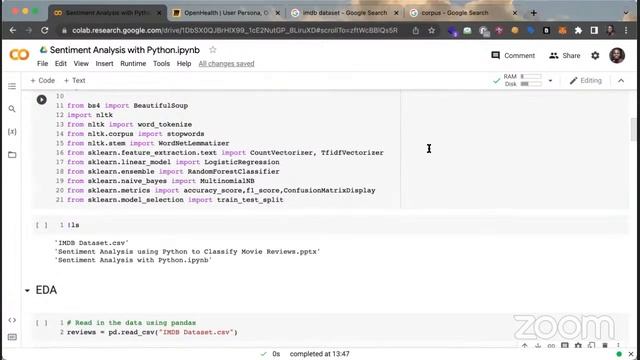Click the EDA section heading
The width and height of the screenshot is (640, 360).
[46, 290]
